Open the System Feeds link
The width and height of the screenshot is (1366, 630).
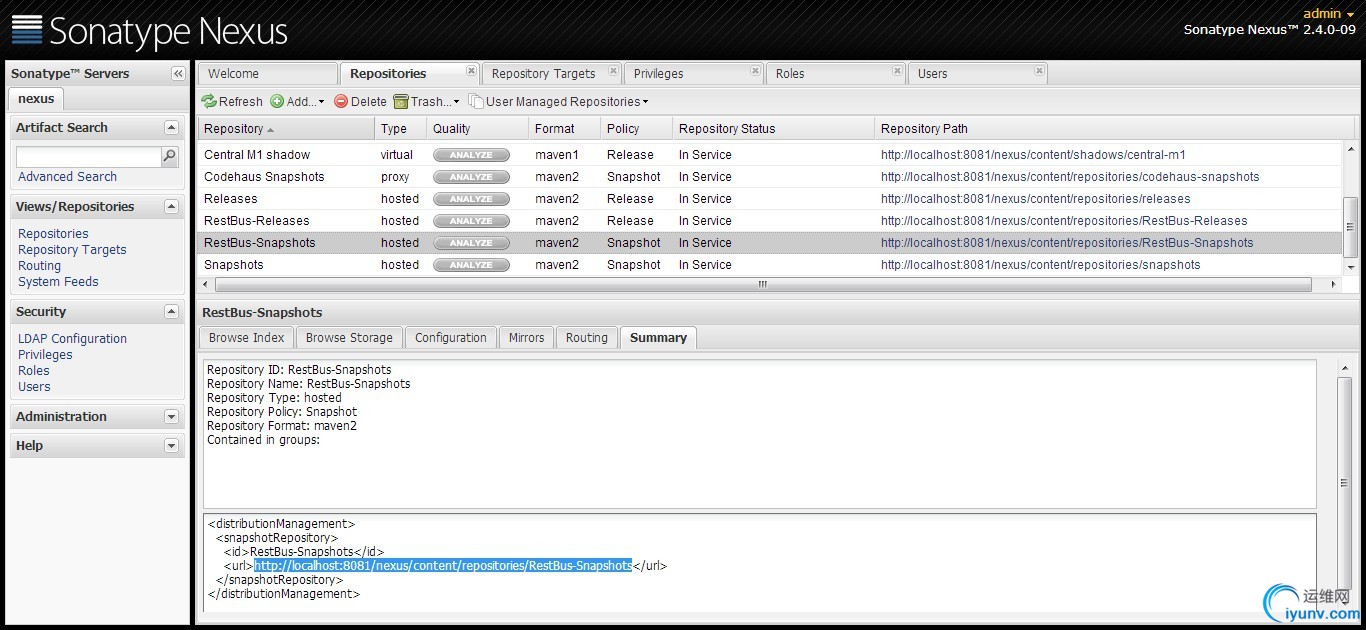58,282
